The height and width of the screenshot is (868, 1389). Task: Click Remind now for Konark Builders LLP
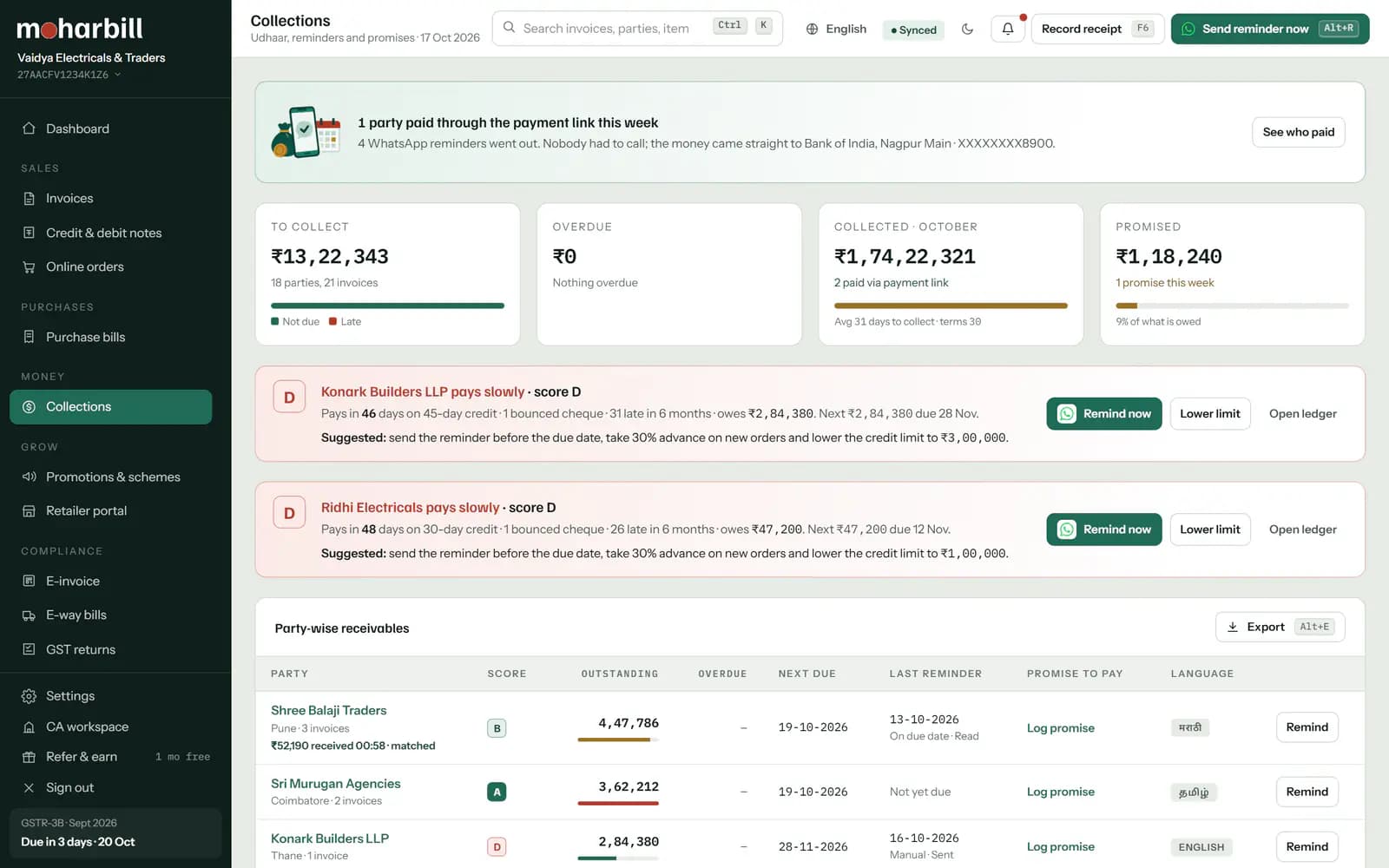point(1103,414)
